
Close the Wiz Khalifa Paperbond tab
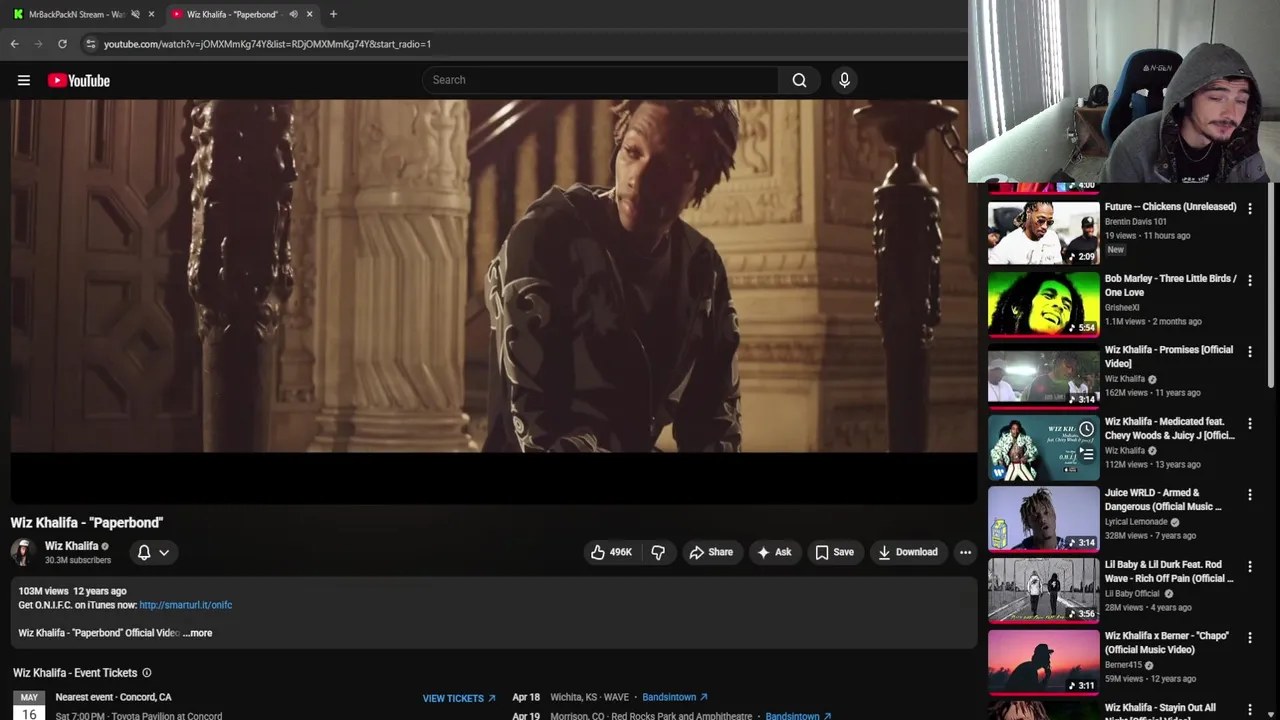pos(309,14)
